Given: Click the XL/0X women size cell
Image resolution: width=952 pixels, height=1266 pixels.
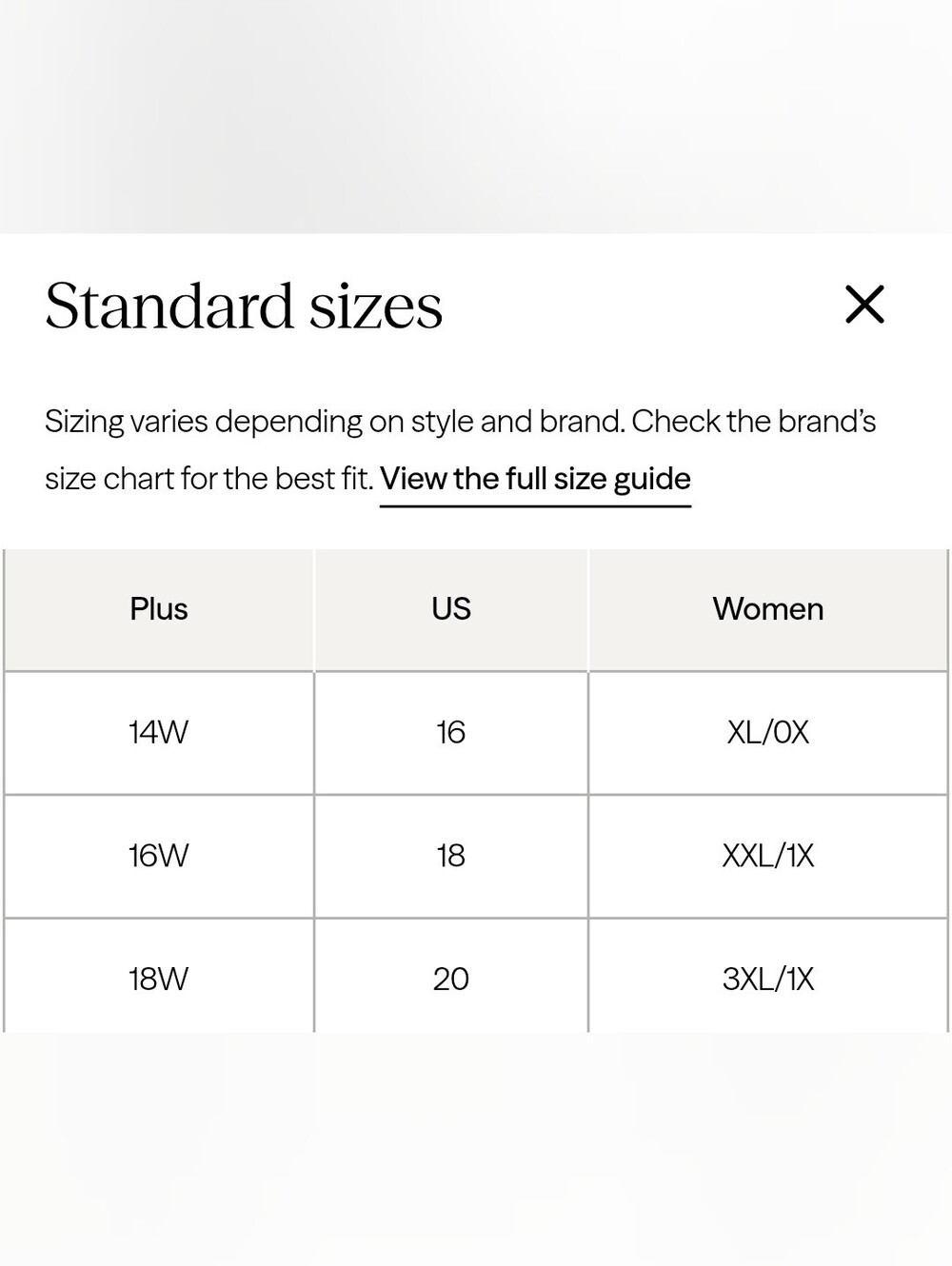Looking at the screenshot, I should click(x=768, y=733).
